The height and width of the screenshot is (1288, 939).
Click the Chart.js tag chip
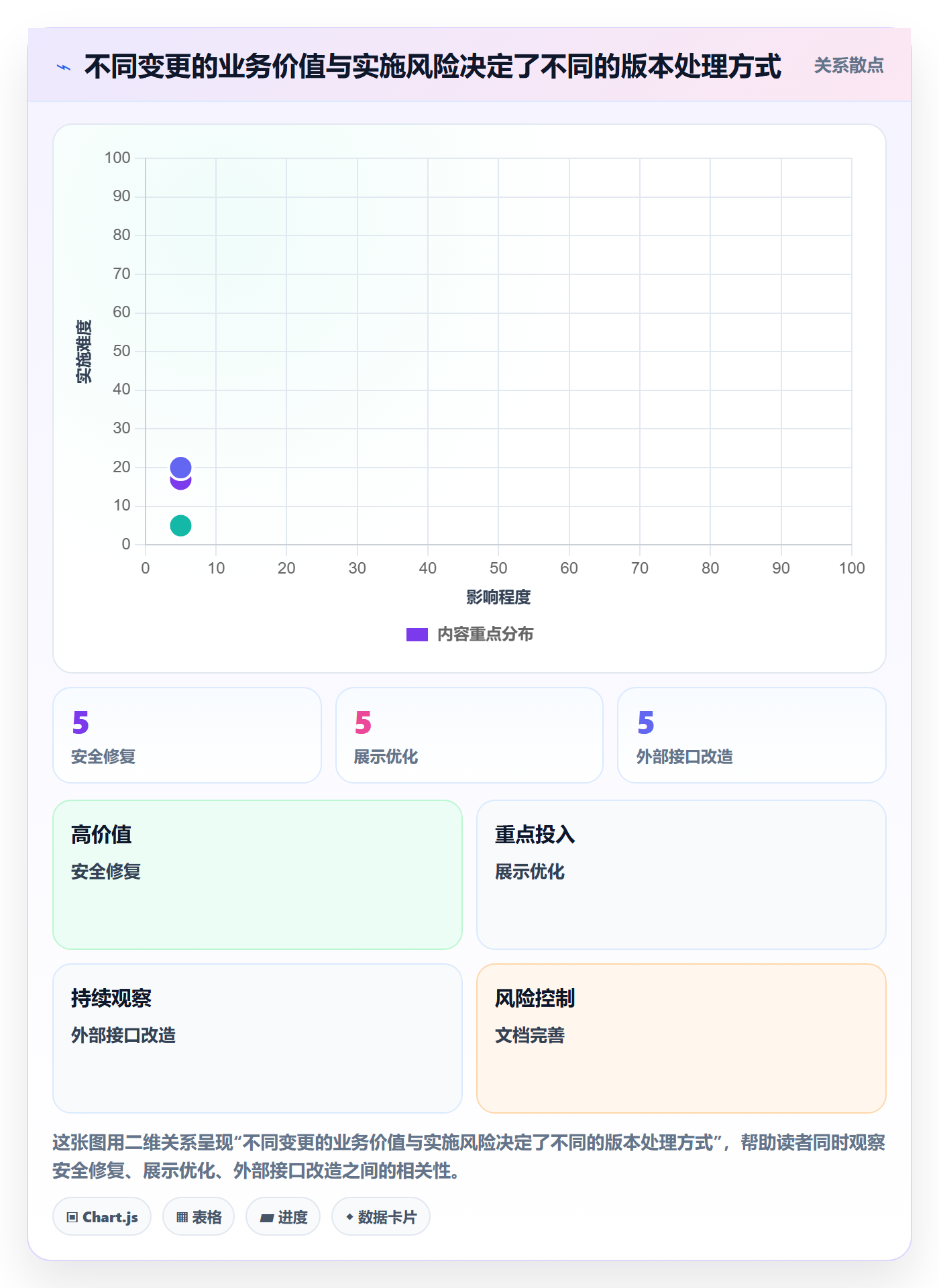point(102,1217)
